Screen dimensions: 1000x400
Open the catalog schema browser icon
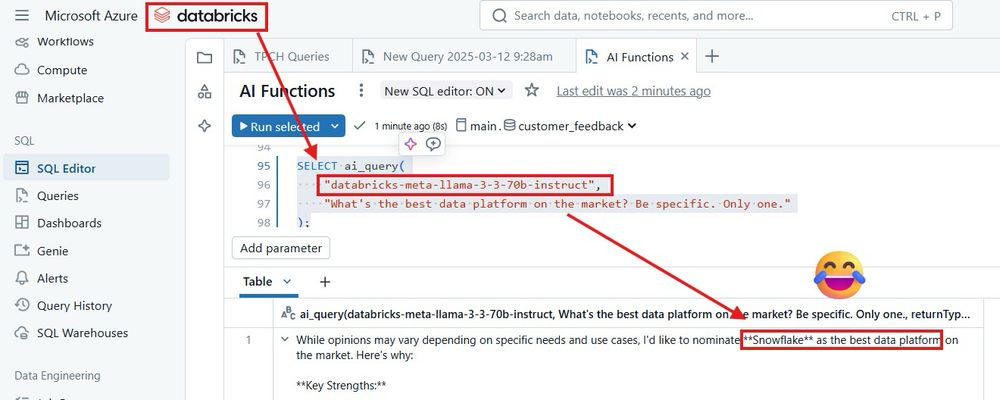click(204, 92)
